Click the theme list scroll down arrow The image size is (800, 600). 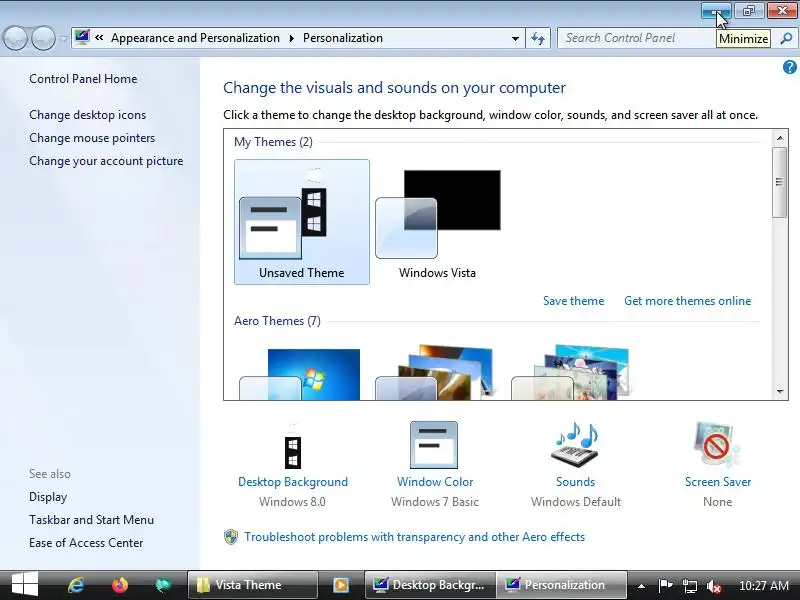780,391
